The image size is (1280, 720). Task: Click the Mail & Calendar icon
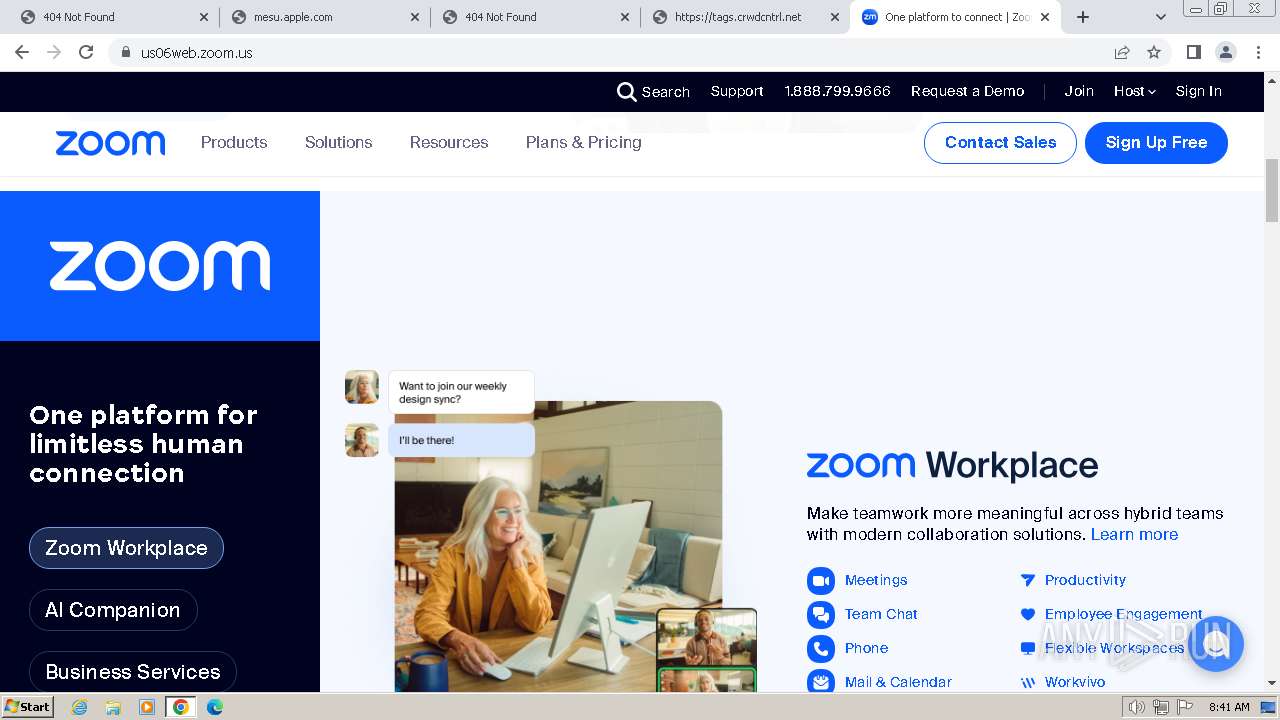click(x=821, y=681)
